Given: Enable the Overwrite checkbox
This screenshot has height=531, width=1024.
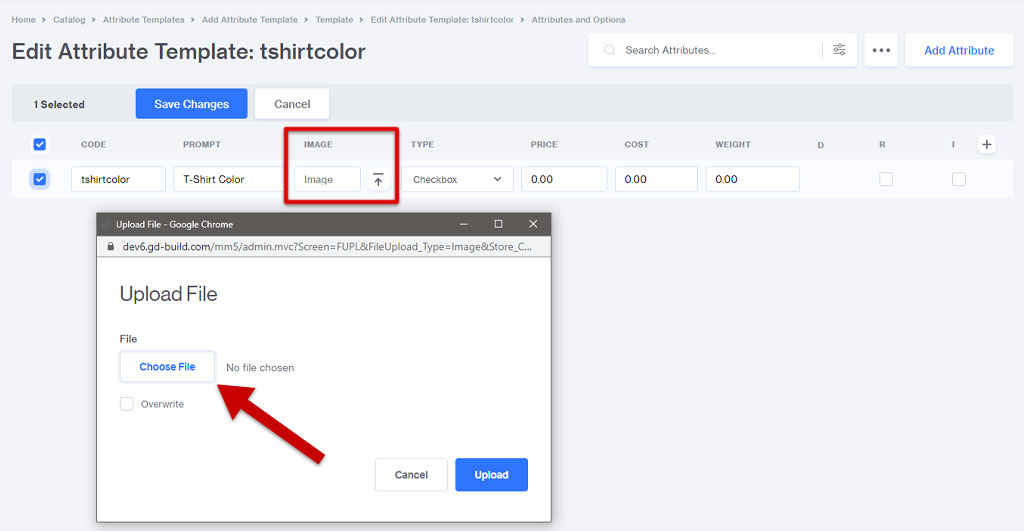Looking at the screenshot, I should [x=127, y=404].
